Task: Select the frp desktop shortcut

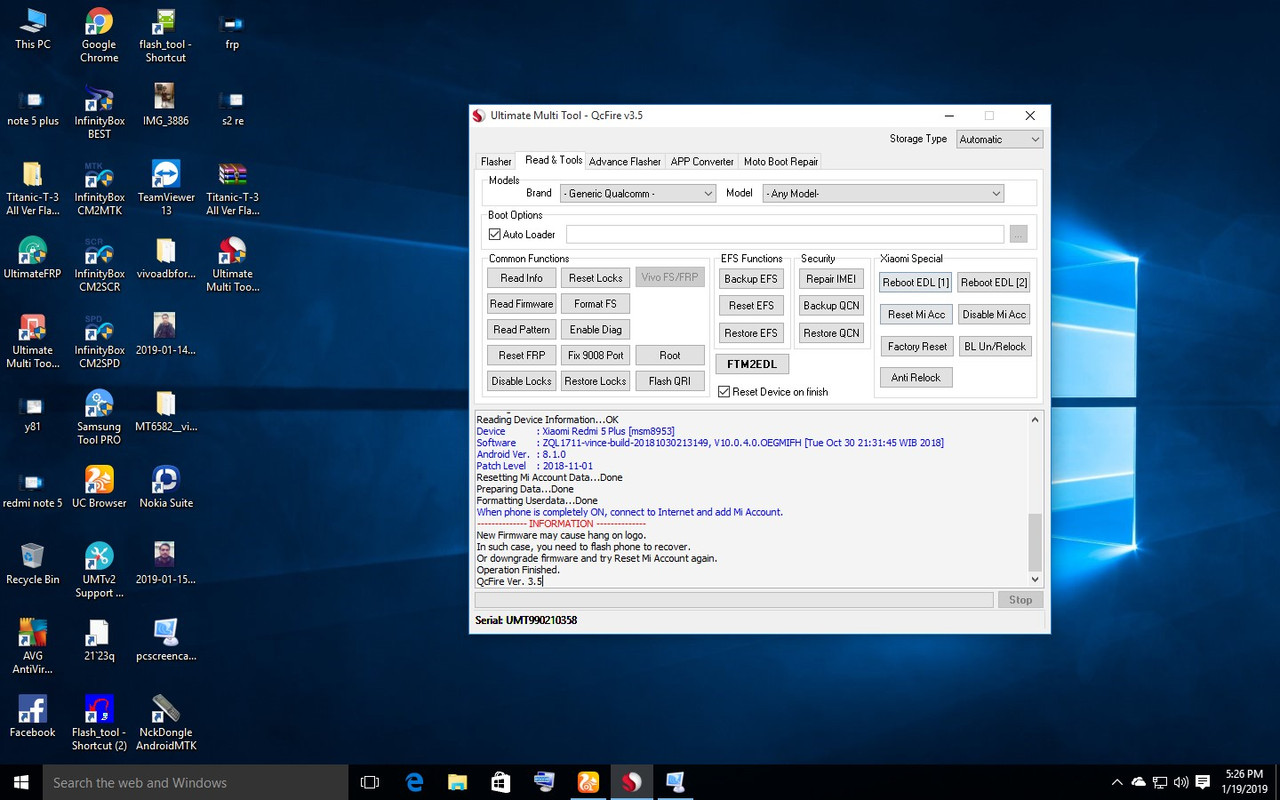Action: (232, 29)
